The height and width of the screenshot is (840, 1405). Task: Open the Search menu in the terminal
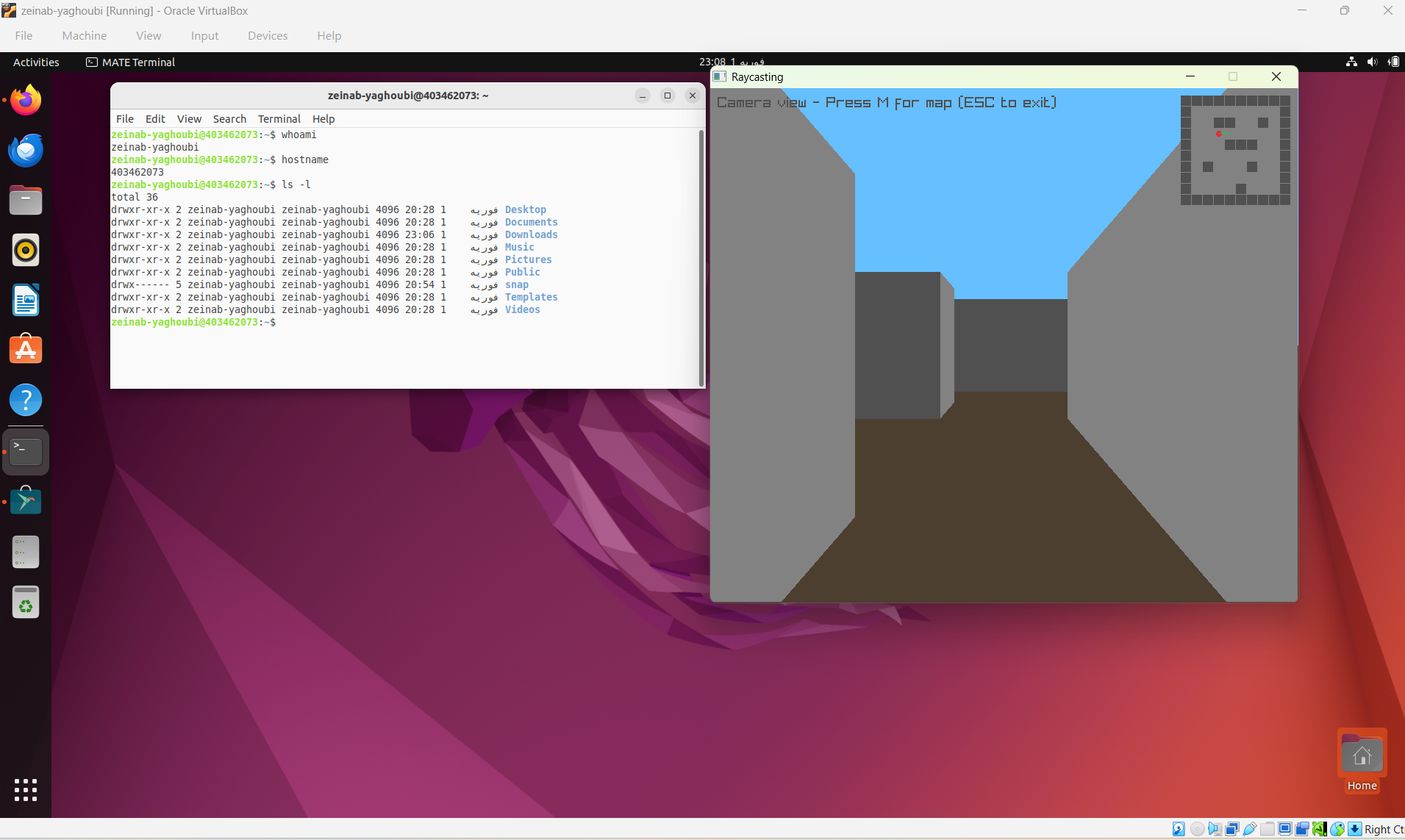tap(229, 118)
